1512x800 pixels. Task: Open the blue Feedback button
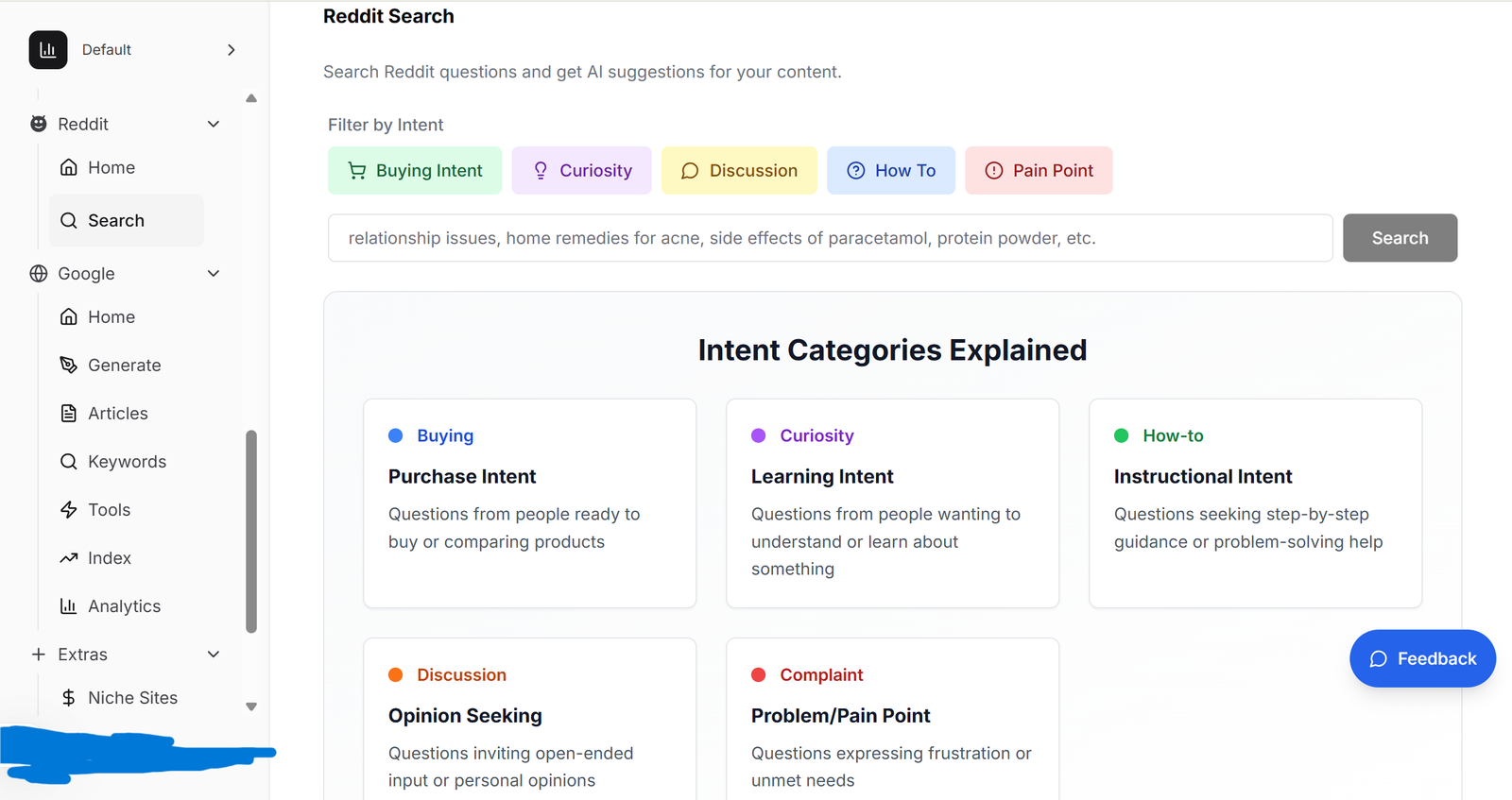pos(1422,658)
